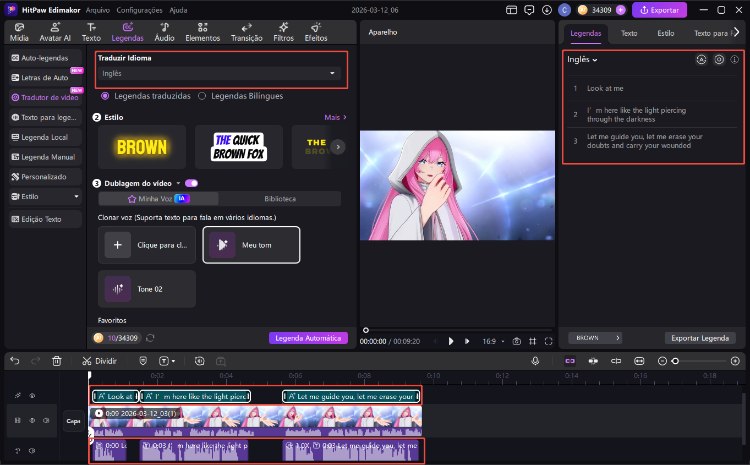Open the Arquivo menu

coord(98,10)
